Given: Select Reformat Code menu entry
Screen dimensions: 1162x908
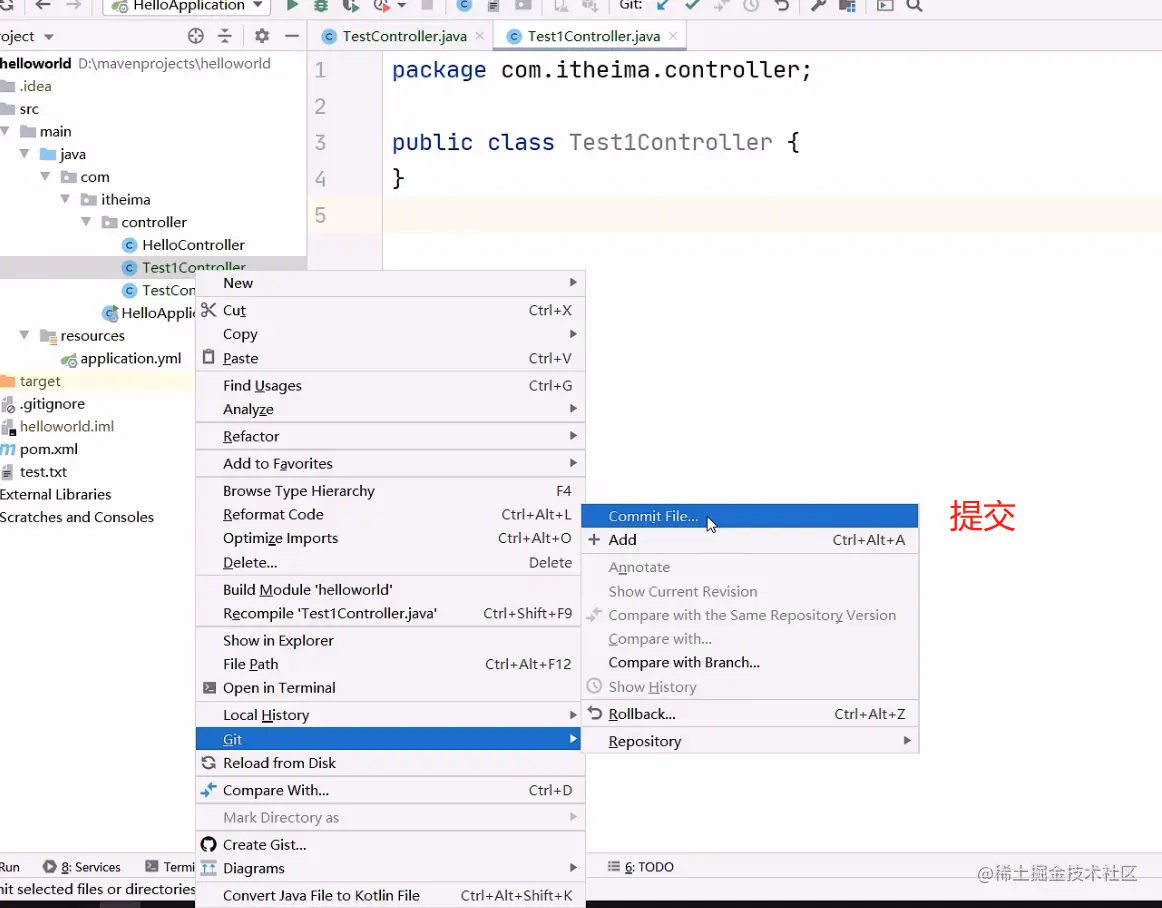Looking at the screenshot, I should click(389, 514).
